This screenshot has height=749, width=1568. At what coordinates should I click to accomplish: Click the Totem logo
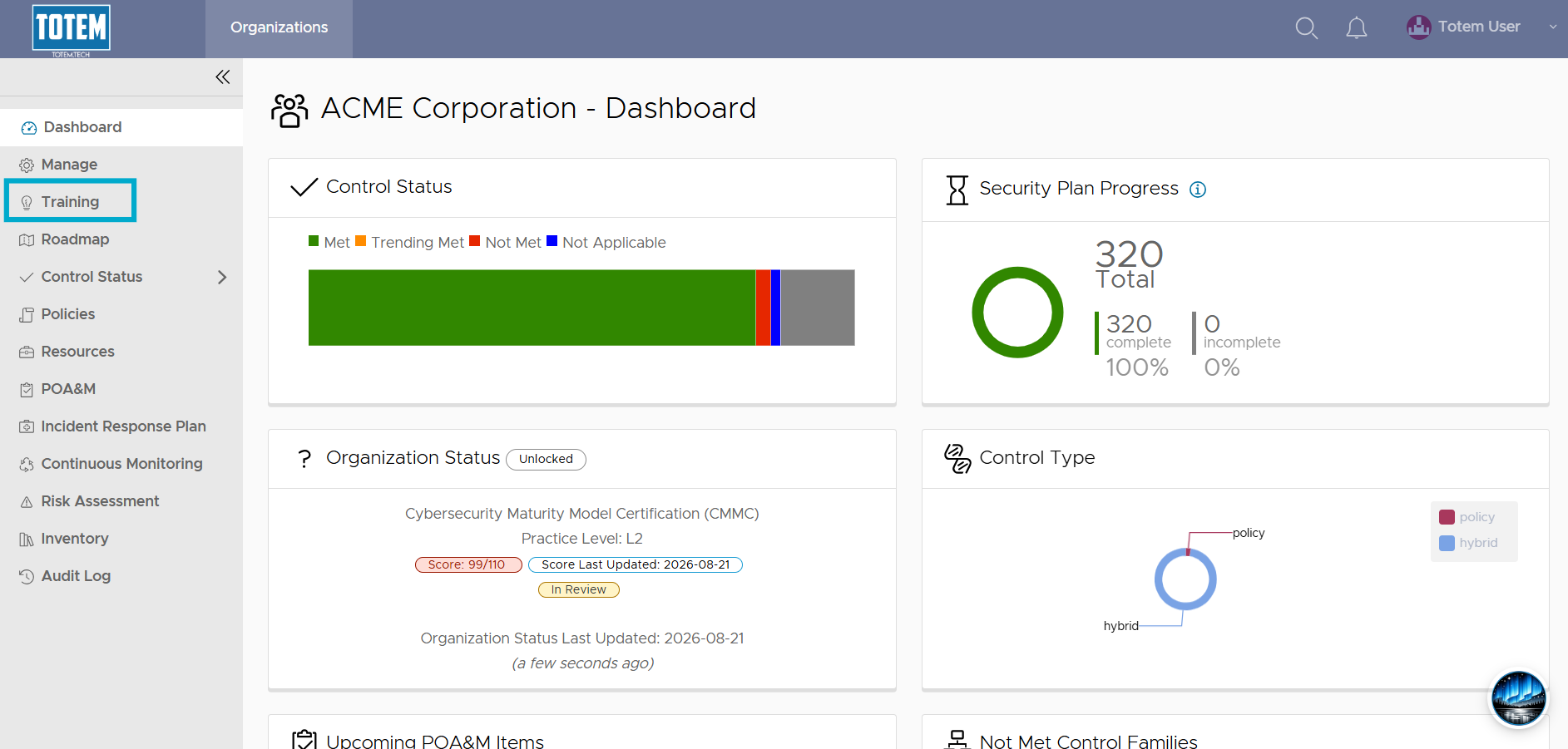point(72,29)
